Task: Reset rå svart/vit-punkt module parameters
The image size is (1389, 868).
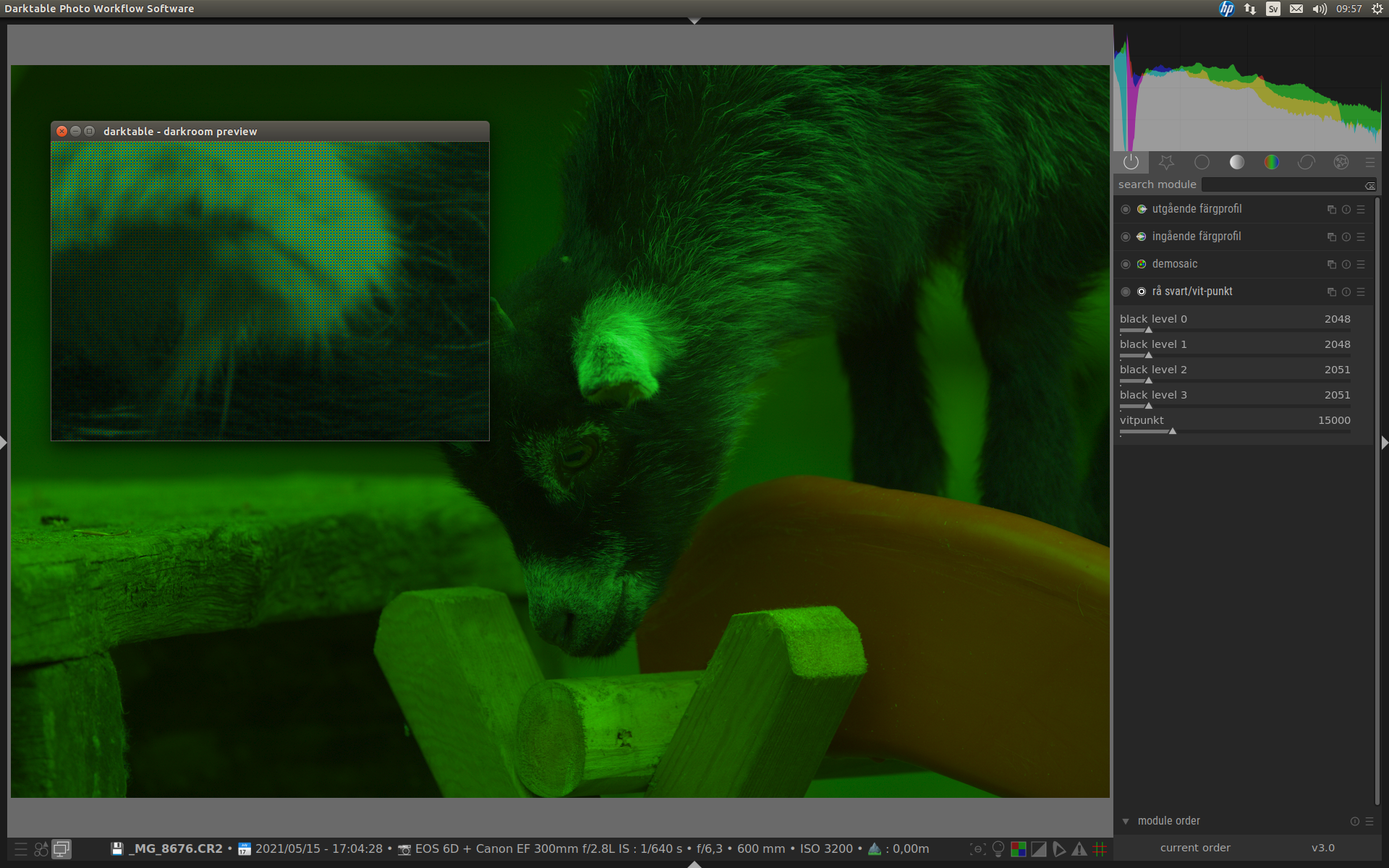Action: point(1346,292)
